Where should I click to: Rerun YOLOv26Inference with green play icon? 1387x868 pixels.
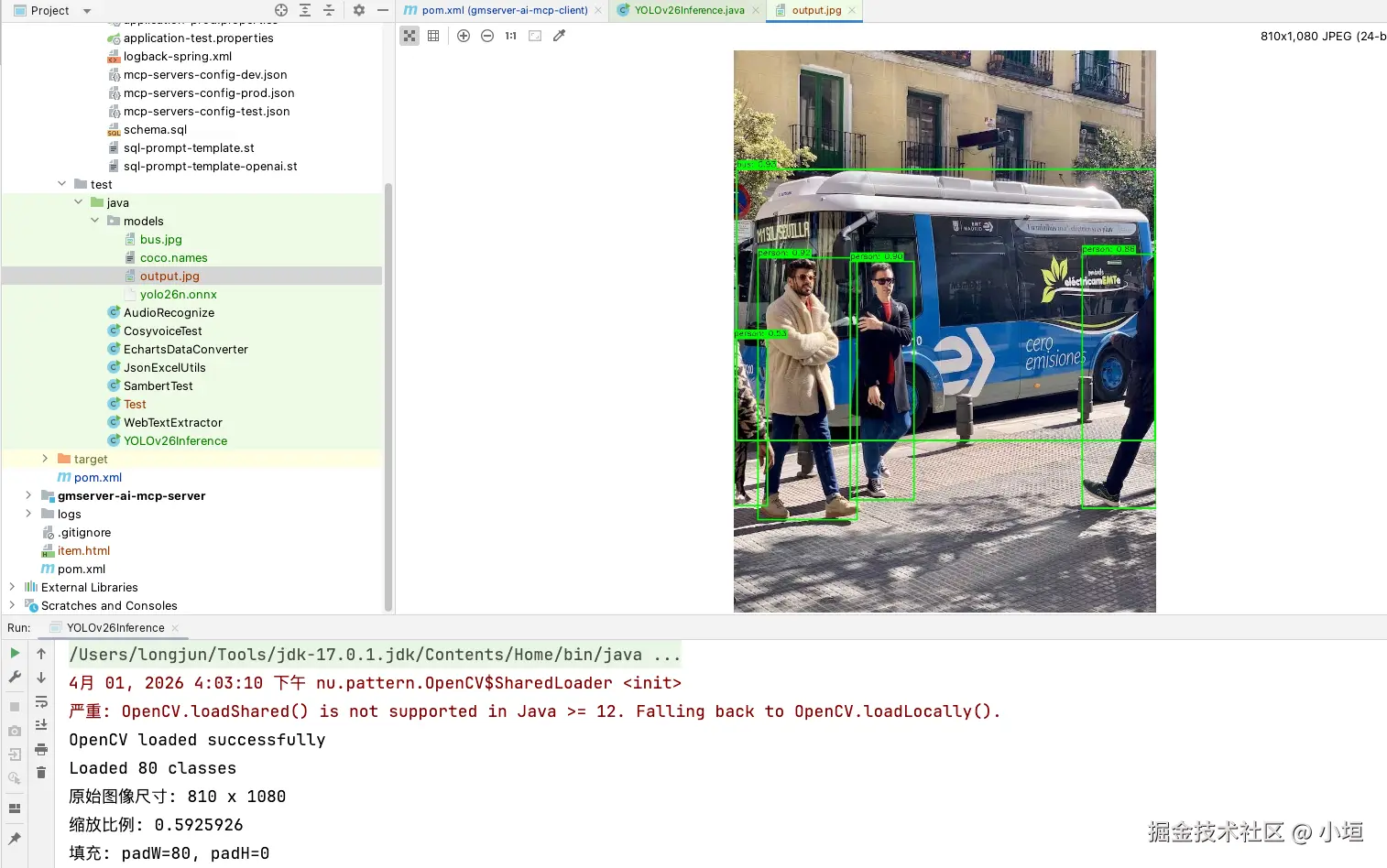tap(15, 653)
